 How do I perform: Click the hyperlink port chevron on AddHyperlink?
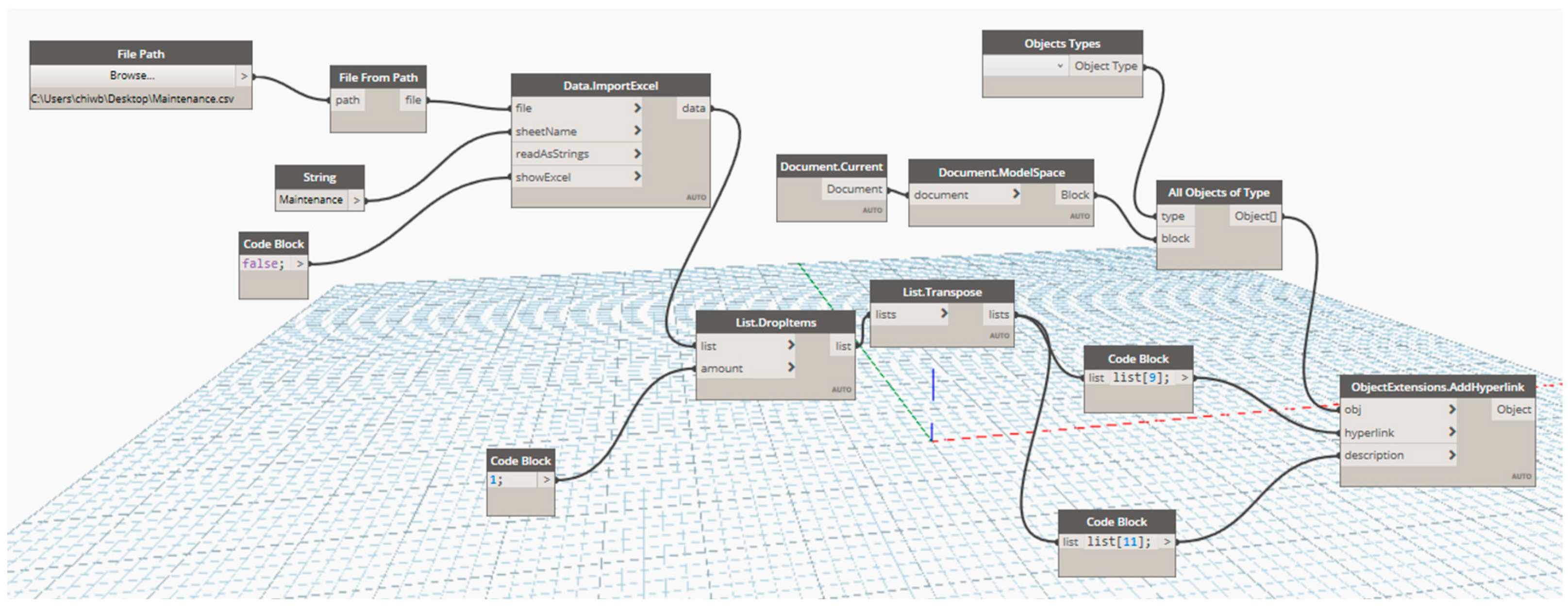1452,431
